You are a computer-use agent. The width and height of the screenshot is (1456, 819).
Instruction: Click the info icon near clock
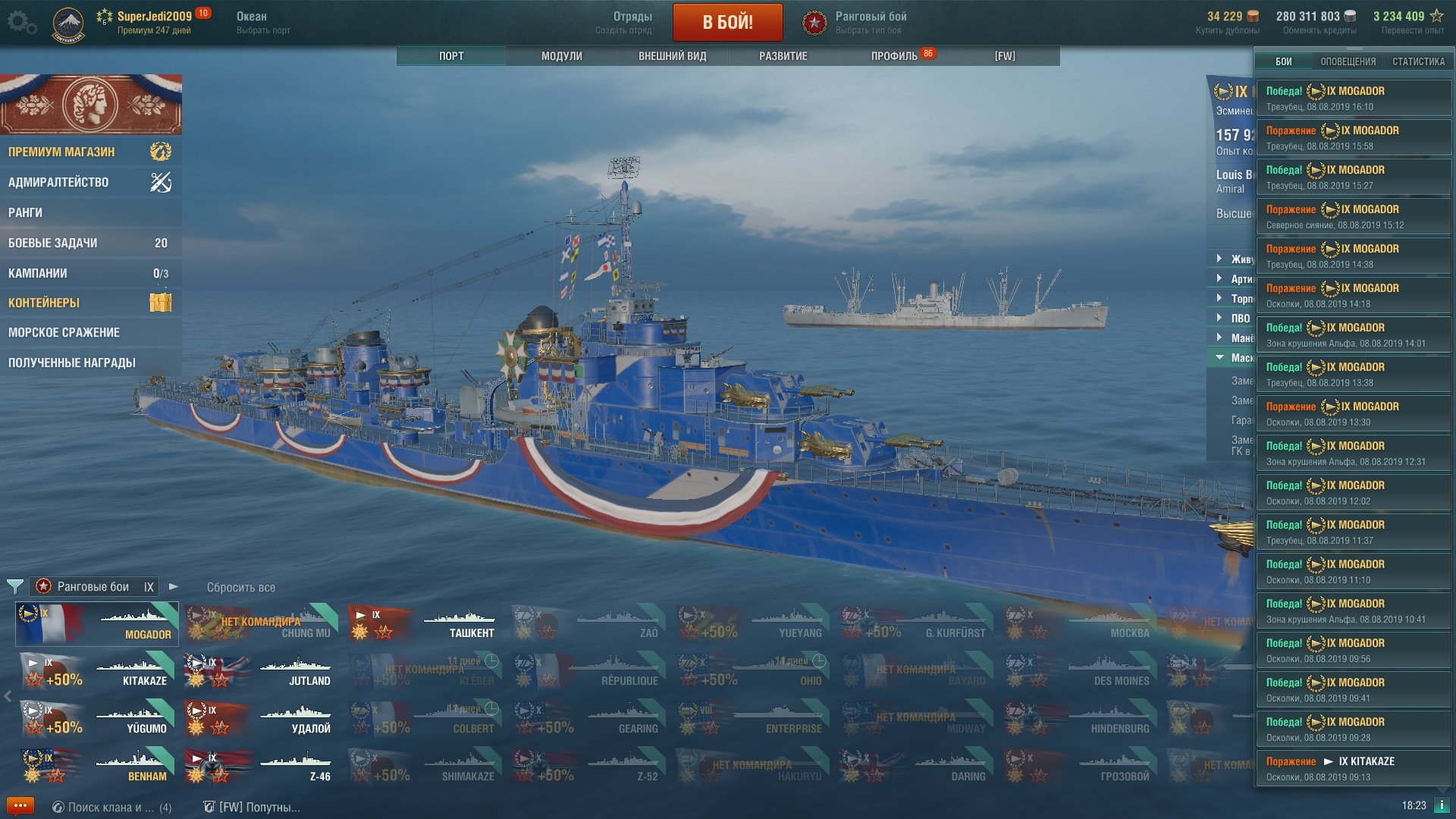pyautogui.click(x=1442, y=805)
